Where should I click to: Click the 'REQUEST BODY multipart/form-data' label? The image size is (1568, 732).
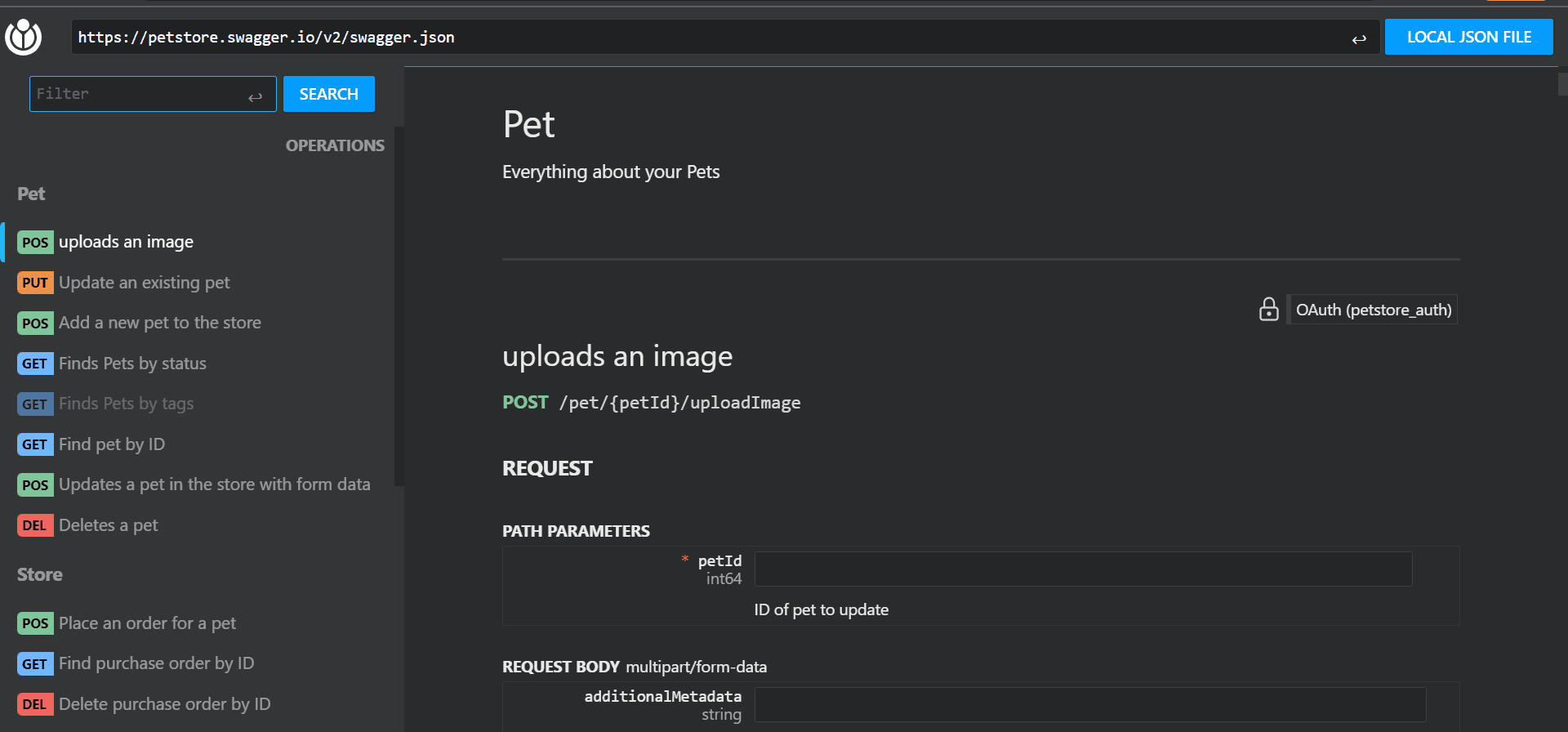(x=635, y=667)
